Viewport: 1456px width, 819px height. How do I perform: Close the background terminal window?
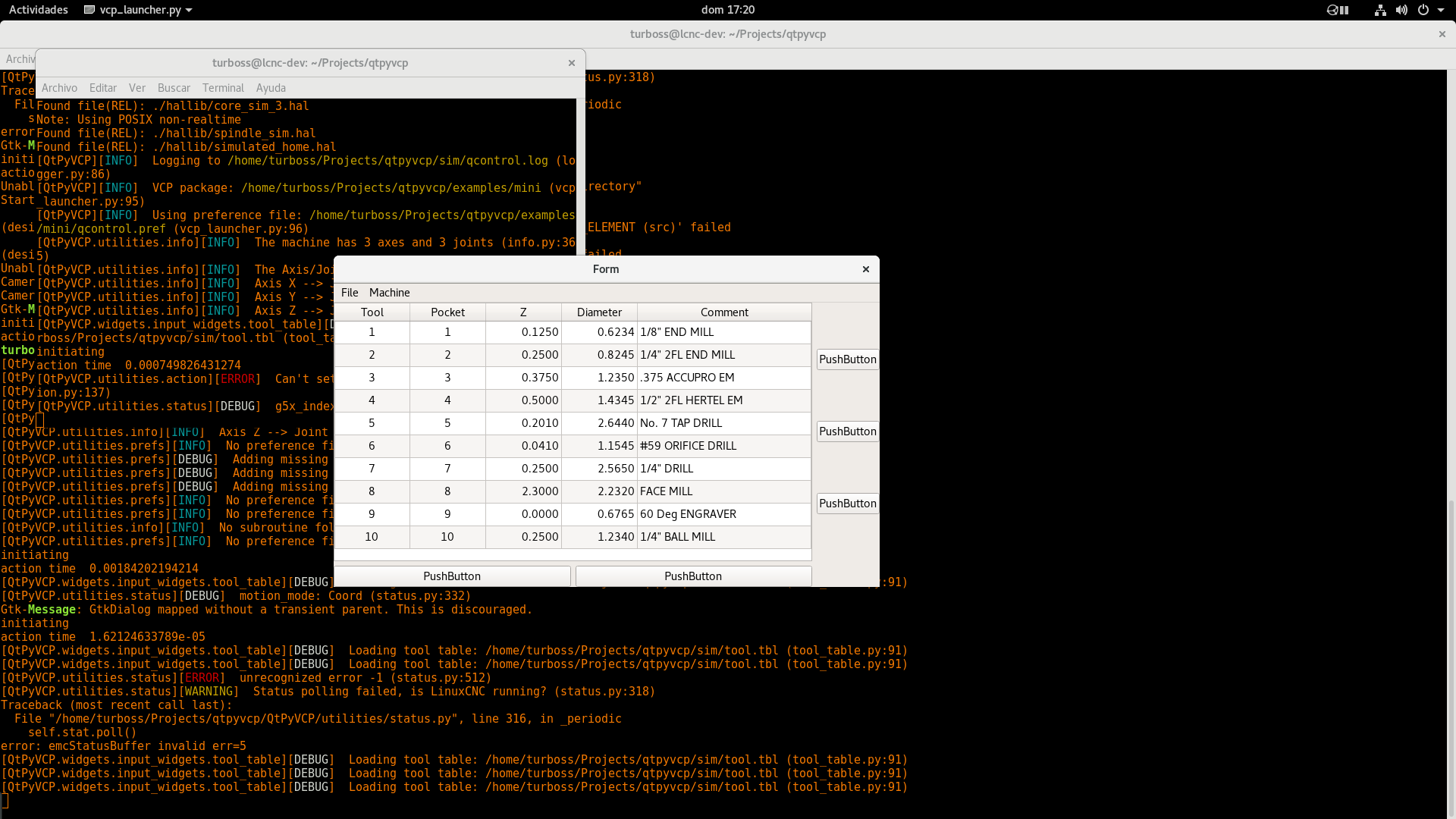1442,34
